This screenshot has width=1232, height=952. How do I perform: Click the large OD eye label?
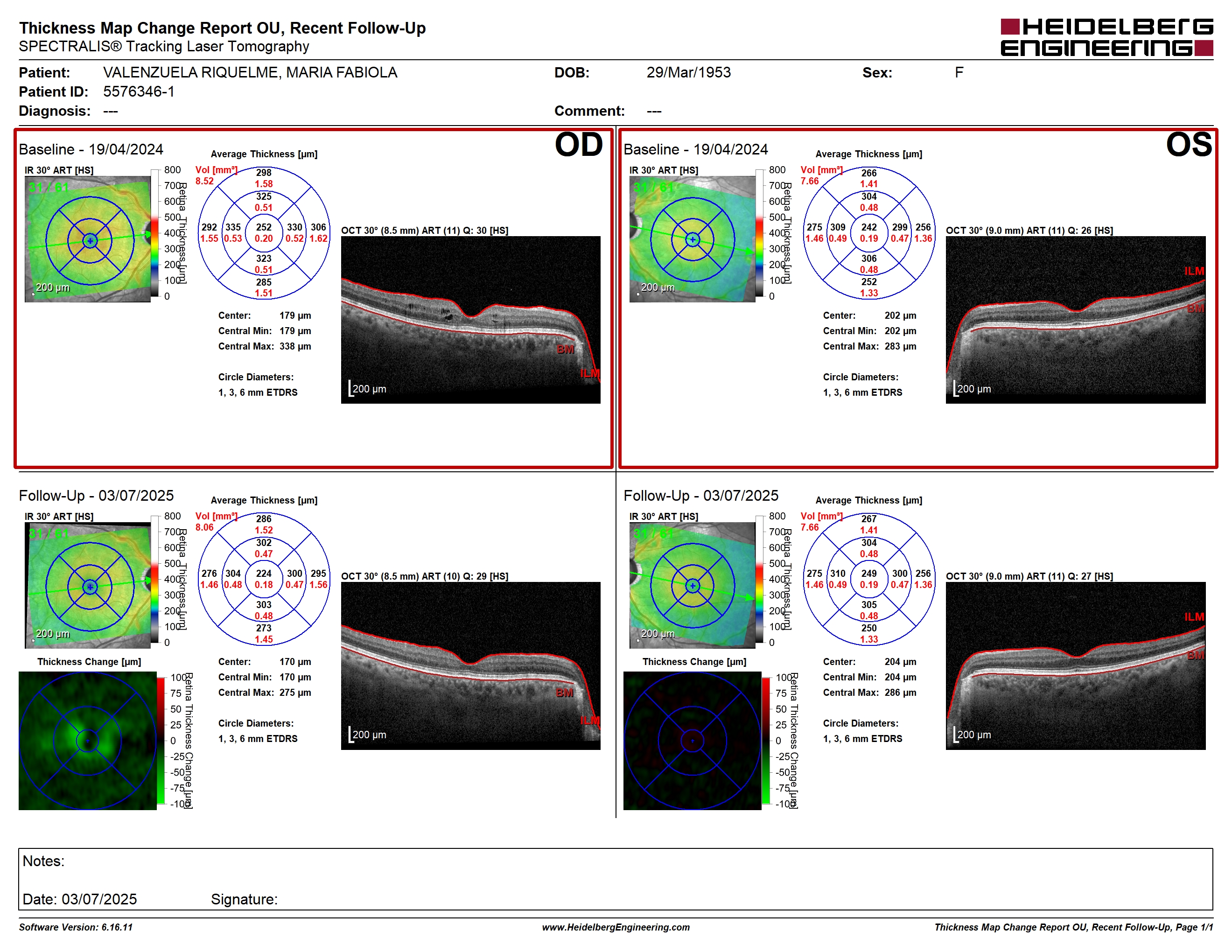click(579, 144)
